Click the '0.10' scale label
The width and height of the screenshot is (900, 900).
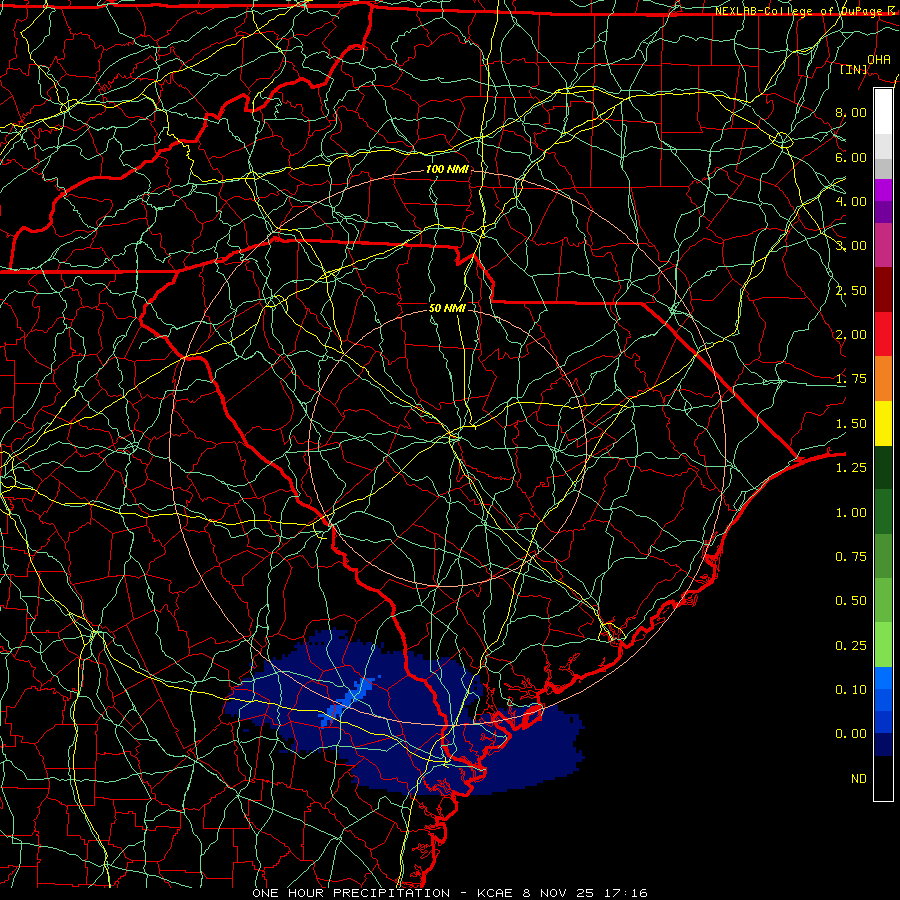coord(851,690)
